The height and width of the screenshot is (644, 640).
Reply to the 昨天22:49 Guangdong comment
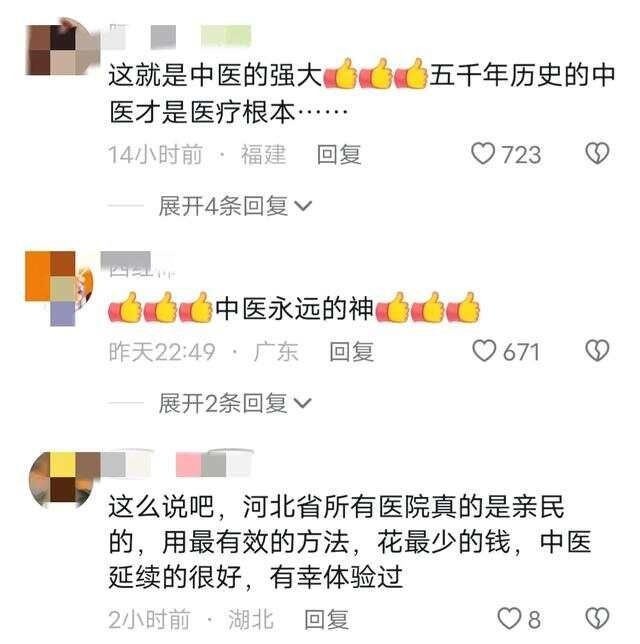(x=352, y=352)
